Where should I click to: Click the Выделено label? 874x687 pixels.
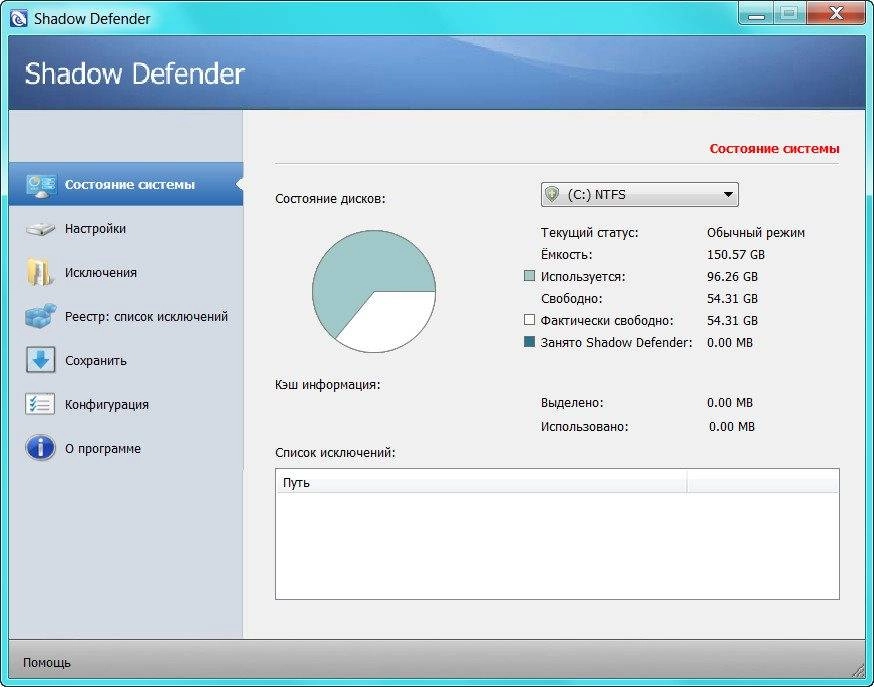[572, 403]
